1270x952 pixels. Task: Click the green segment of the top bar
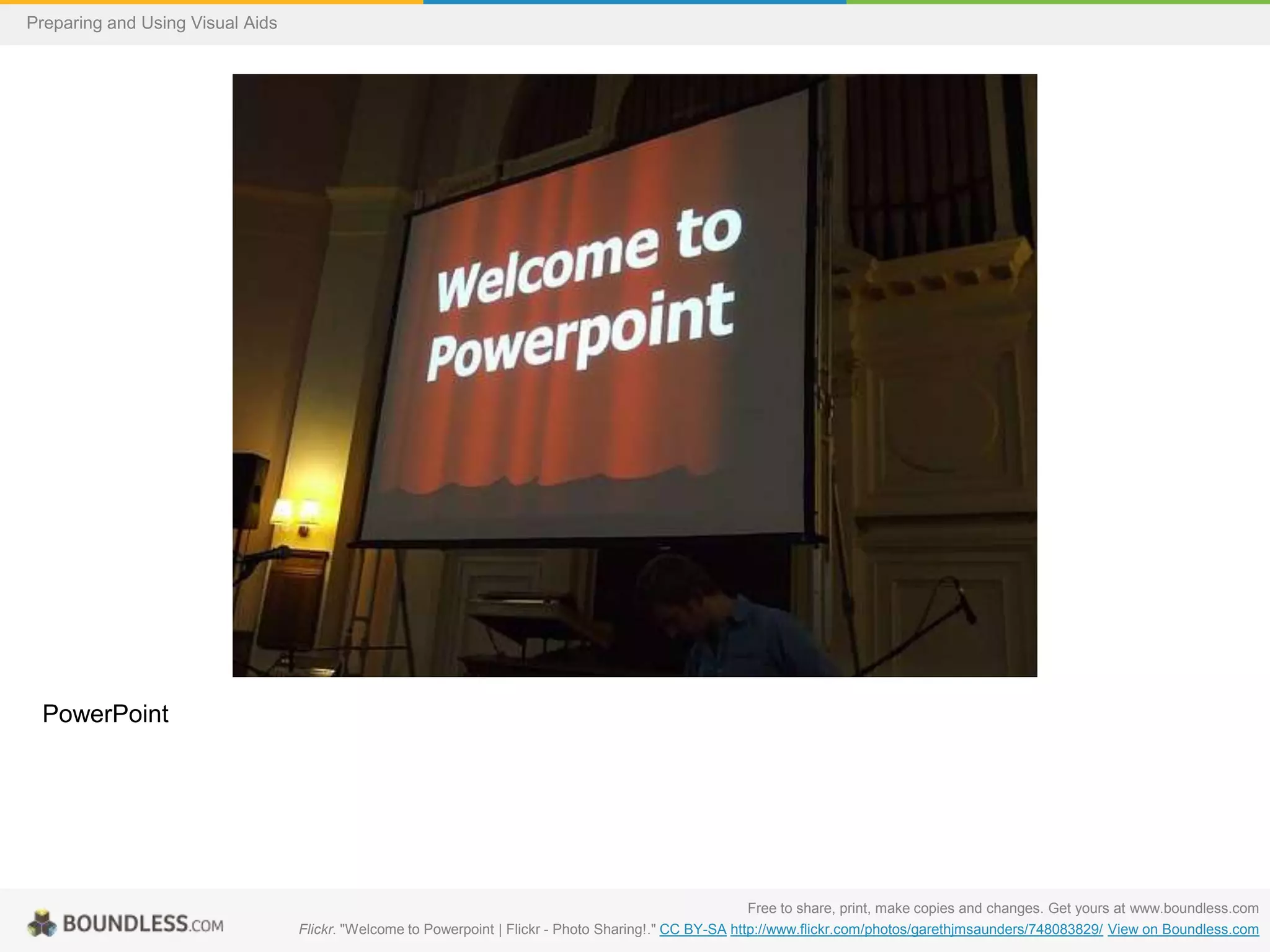[1058, 2]
